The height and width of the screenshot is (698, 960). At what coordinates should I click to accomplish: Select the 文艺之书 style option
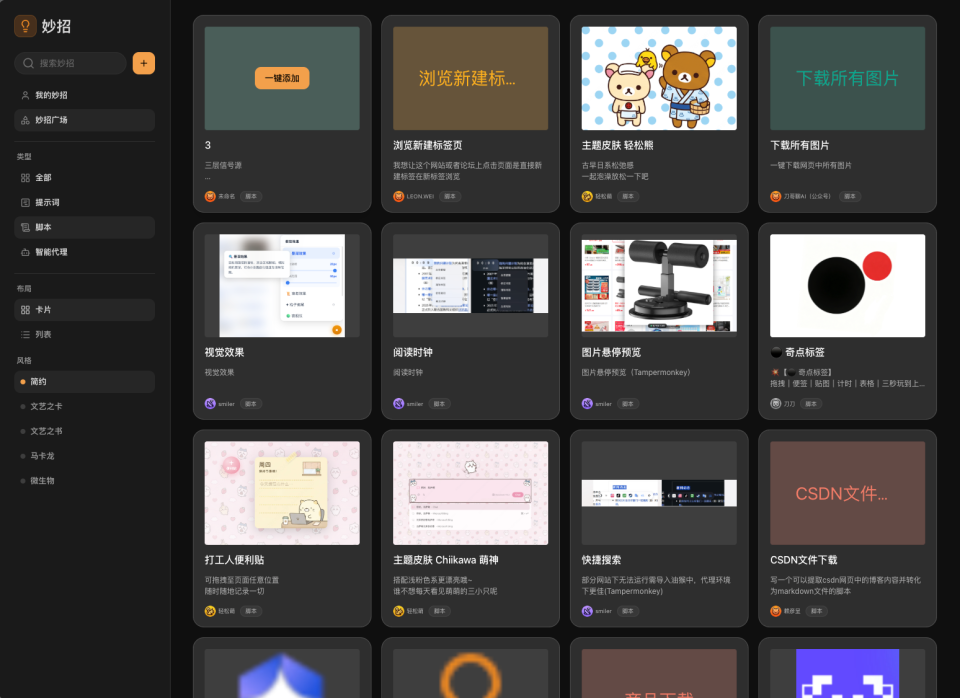click(x=84, y=431)
